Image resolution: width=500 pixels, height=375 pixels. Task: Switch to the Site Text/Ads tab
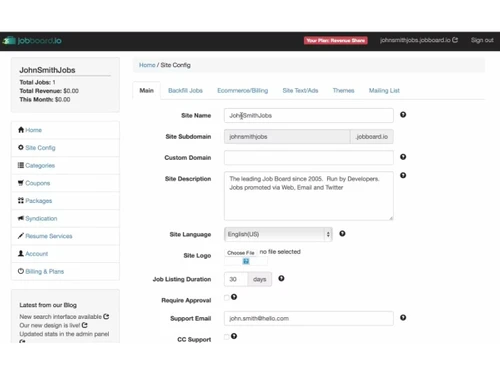(x=300, y=90)
